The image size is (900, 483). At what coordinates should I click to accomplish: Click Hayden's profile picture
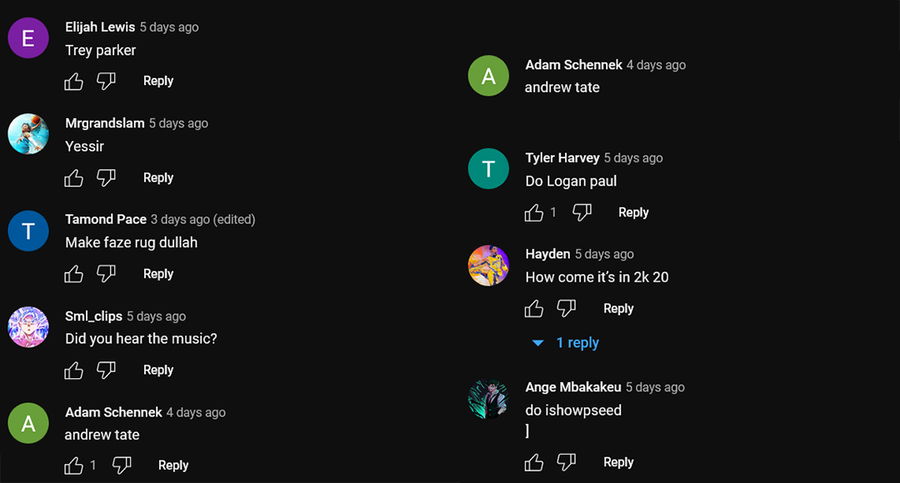coord(488,265)
